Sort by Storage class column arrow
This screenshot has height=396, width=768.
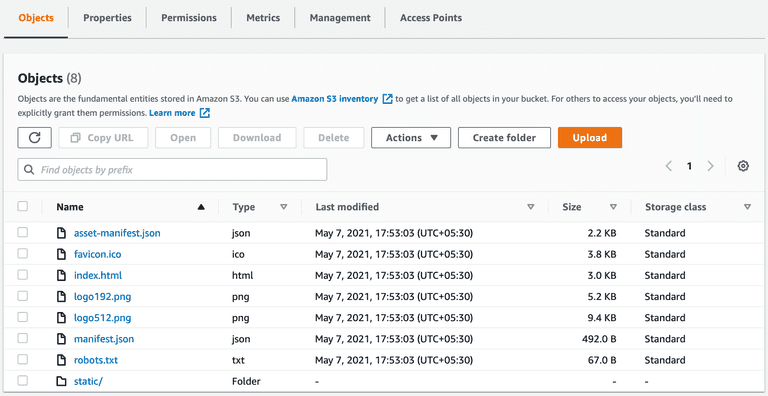(x=747, y=207)
